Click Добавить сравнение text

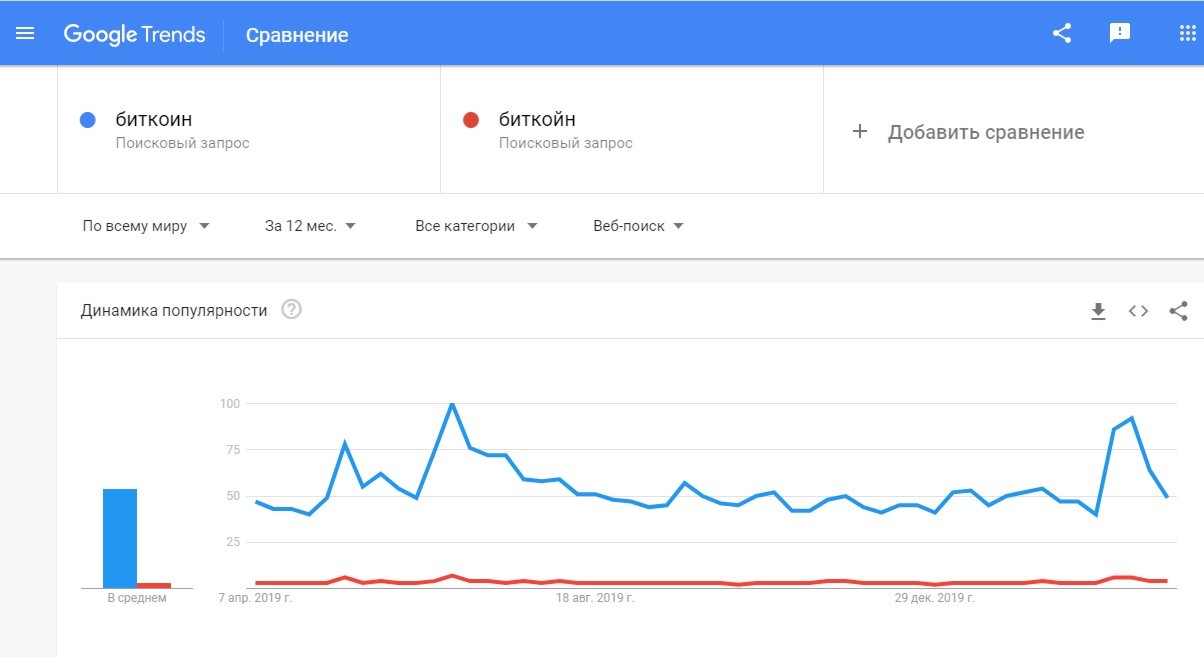point(985,132)
